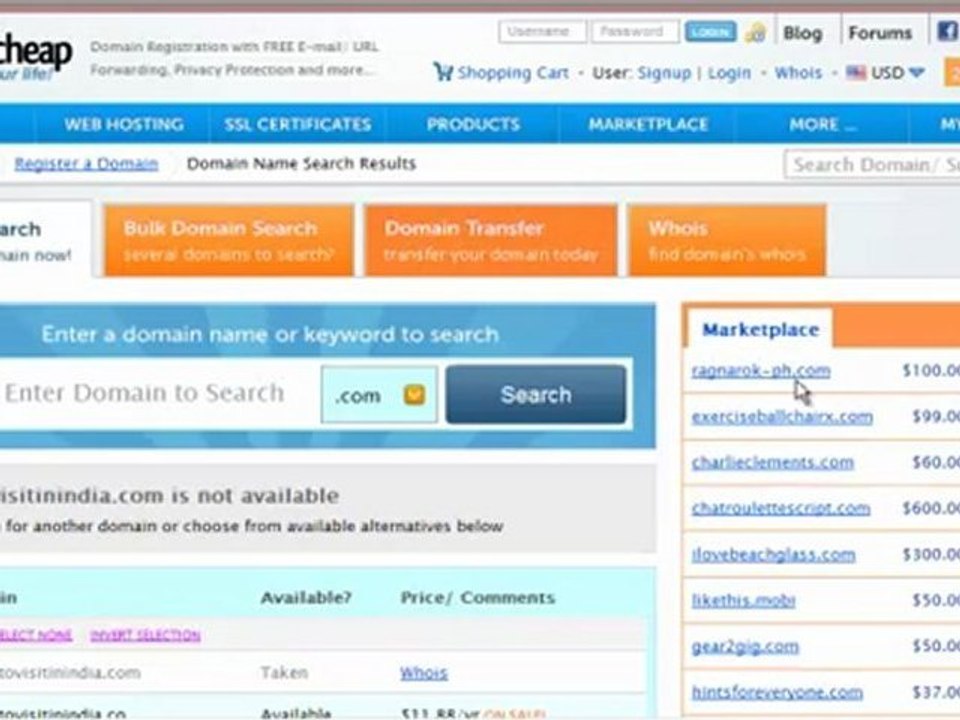960x720 pixels.
Task: Click the key icon beside Login button
Action: coord(756,32)
